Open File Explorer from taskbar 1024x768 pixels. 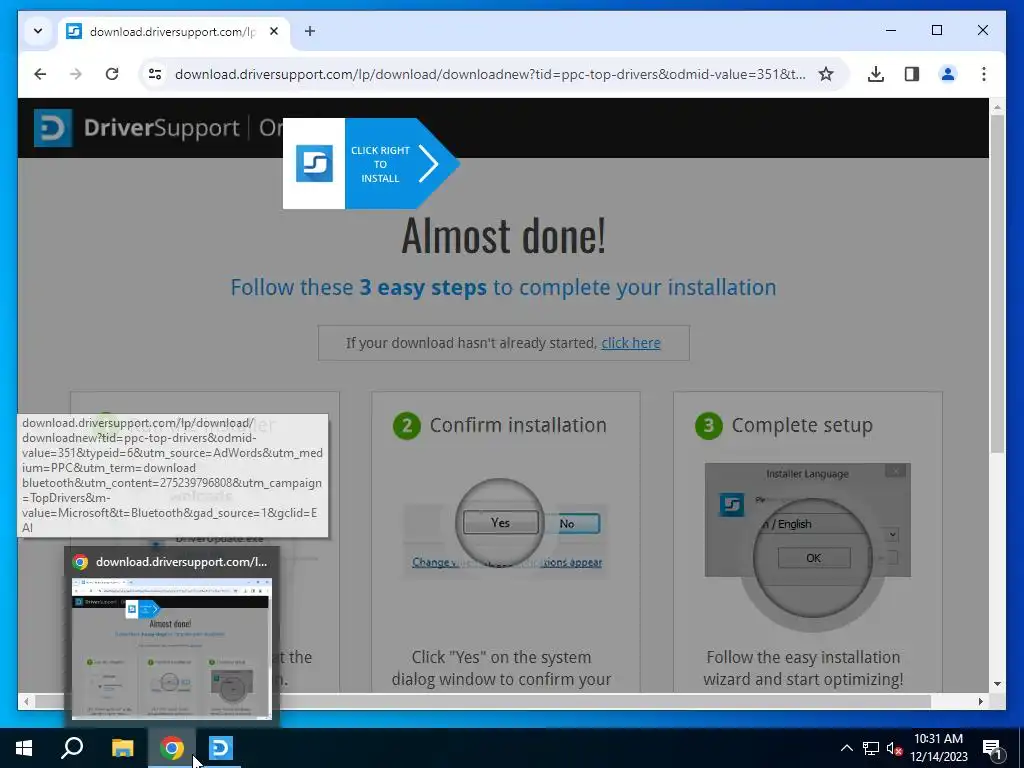pyautogui.click(x=122, y=748)
